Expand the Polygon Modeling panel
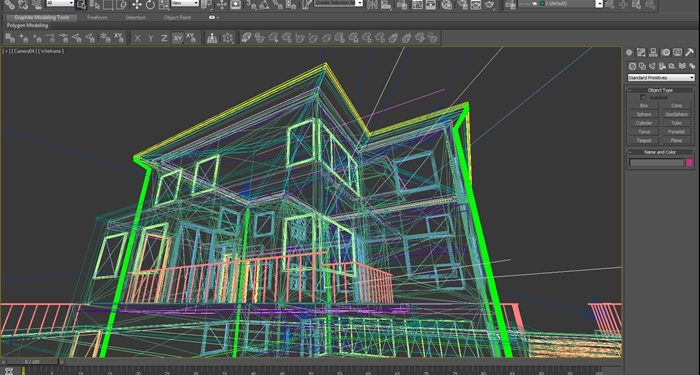This screenshot has height=375, width=700. tap(27, 25)
